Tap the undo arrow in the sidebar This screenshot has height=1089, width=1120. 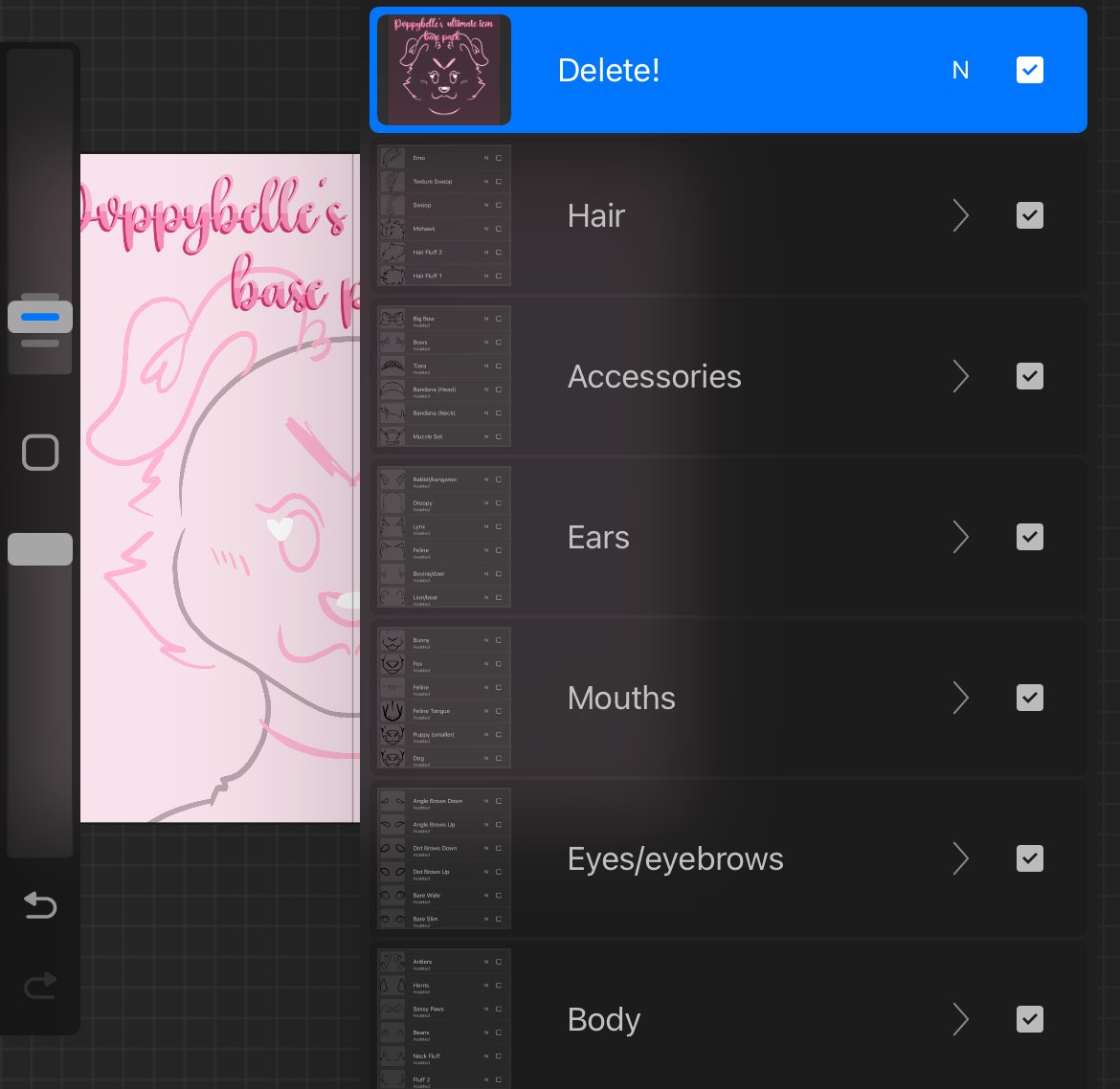[40, 904]
